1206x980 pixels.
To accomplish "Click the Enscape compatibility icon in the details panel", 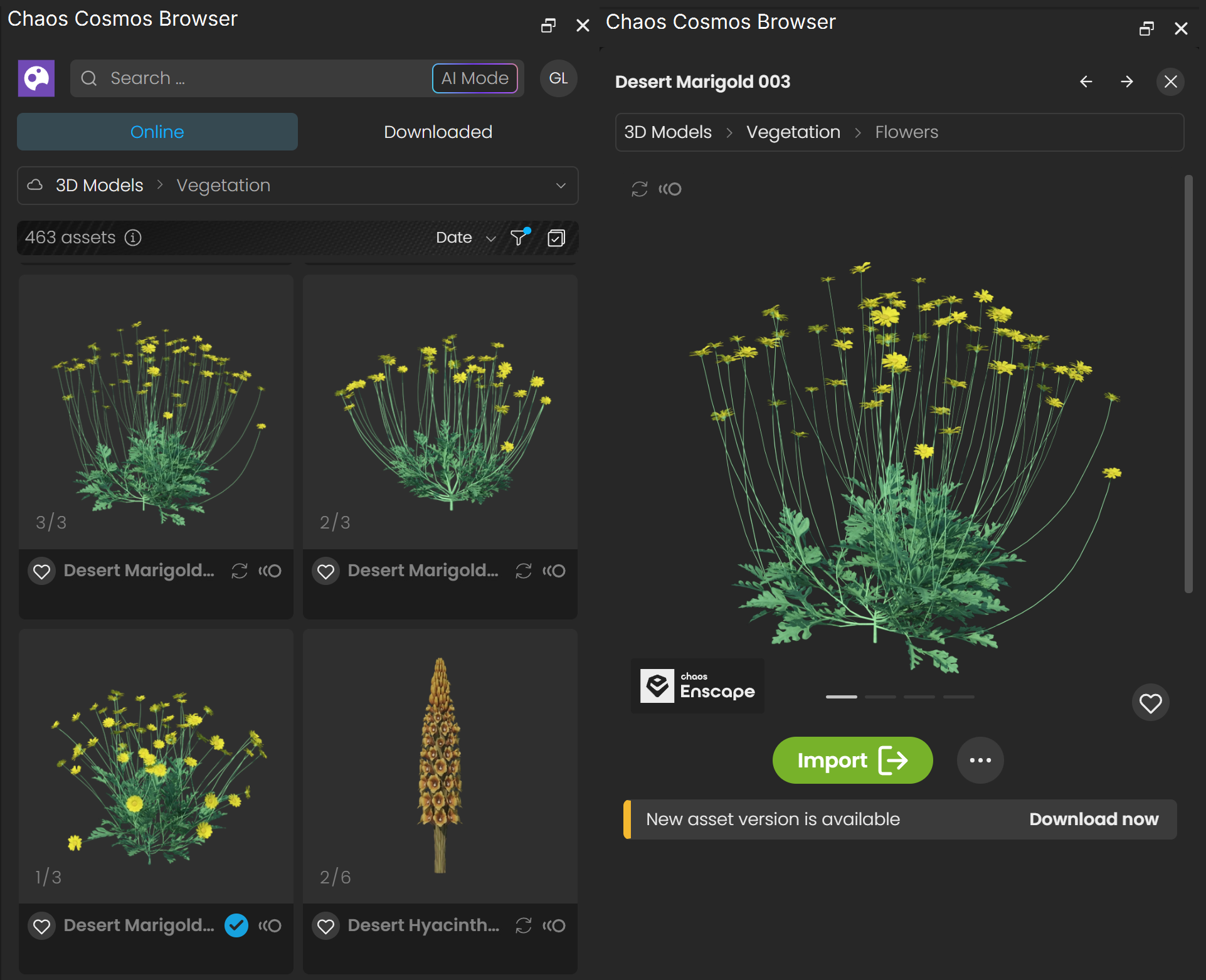I will [x=670, y=189].
